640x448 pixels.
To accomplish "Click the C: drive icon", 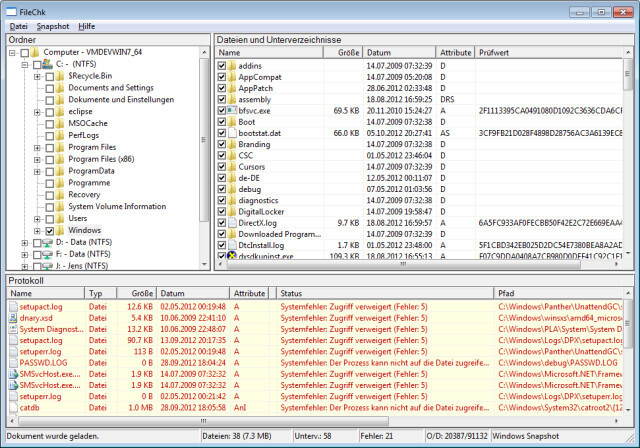I will 47,64.
